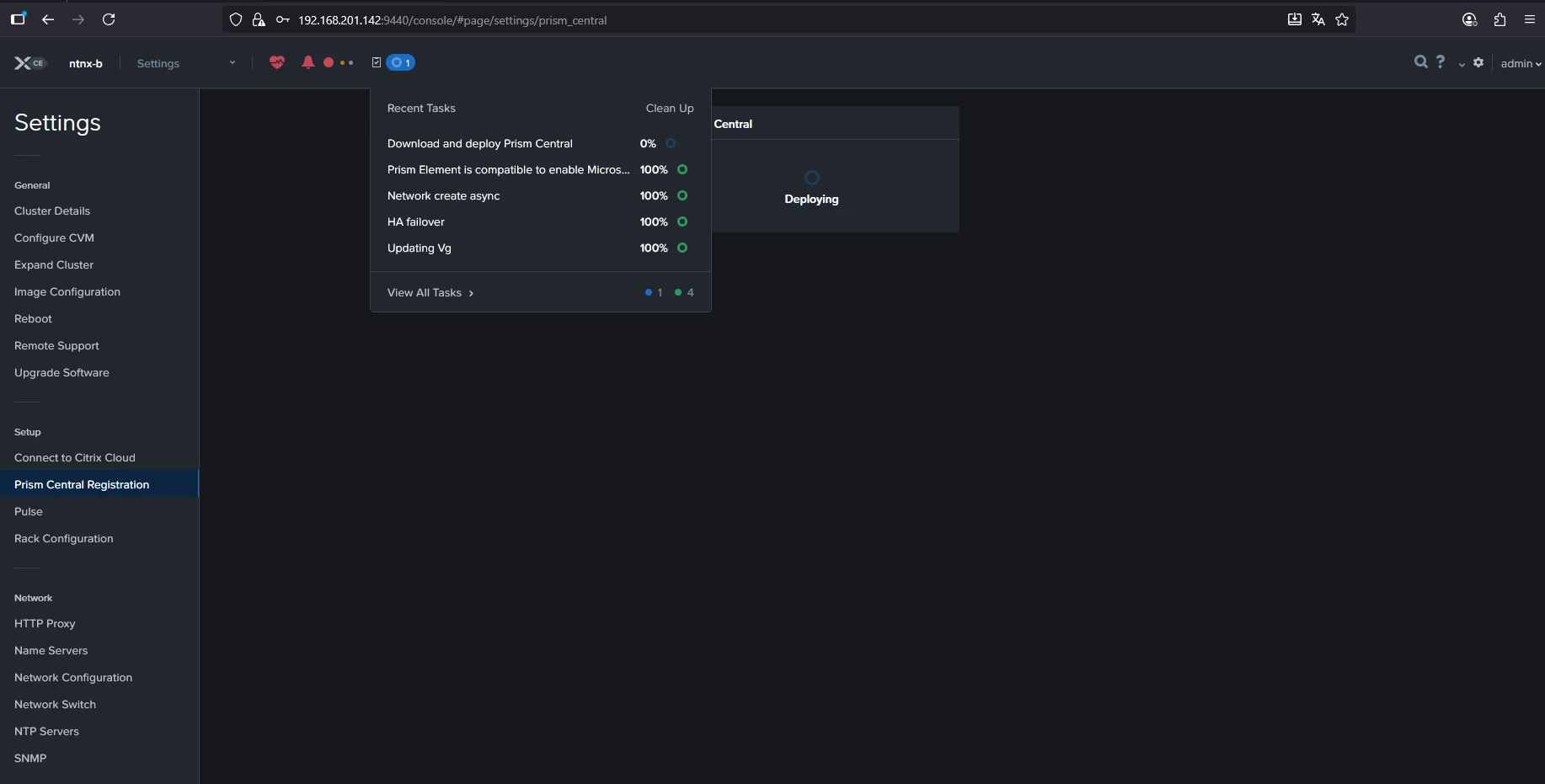
Task: Open the alerts bell icon
Action: 308,62
